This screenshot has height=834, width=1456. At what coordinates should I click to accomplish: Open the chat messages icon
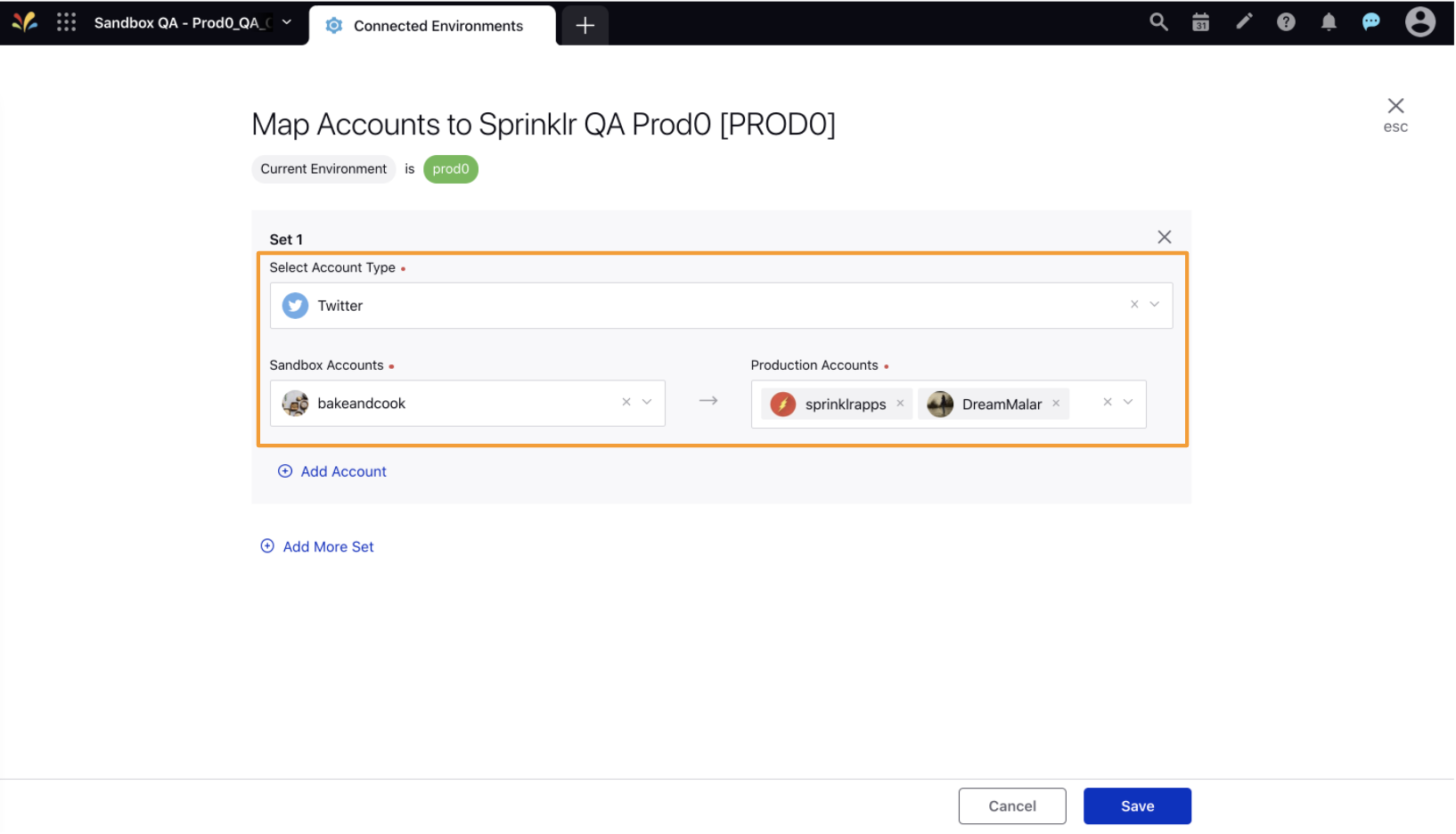tap(1371, 21)
